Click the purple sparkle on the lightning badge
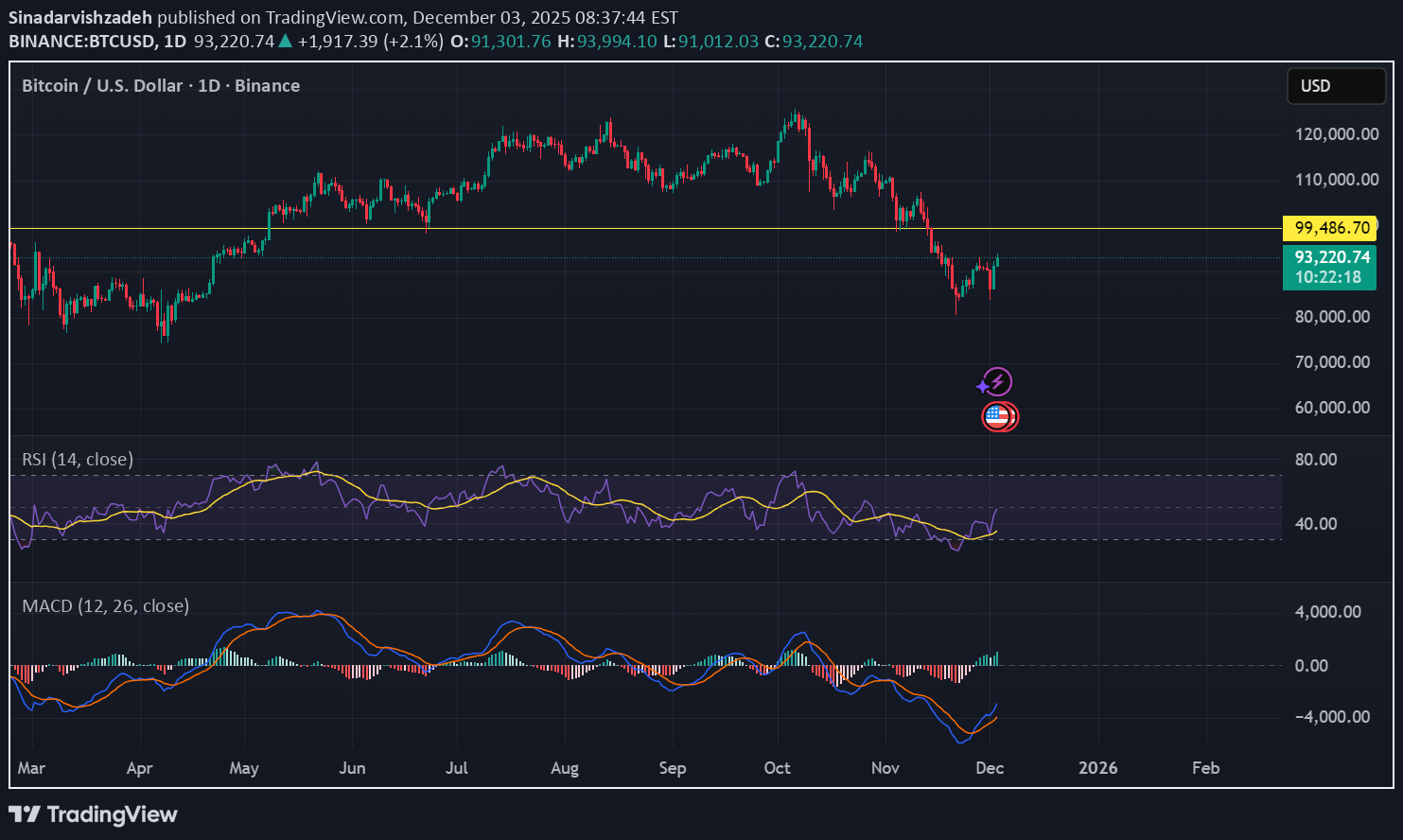This screenshot has width=1403, height=840. [x=984, y=386]
